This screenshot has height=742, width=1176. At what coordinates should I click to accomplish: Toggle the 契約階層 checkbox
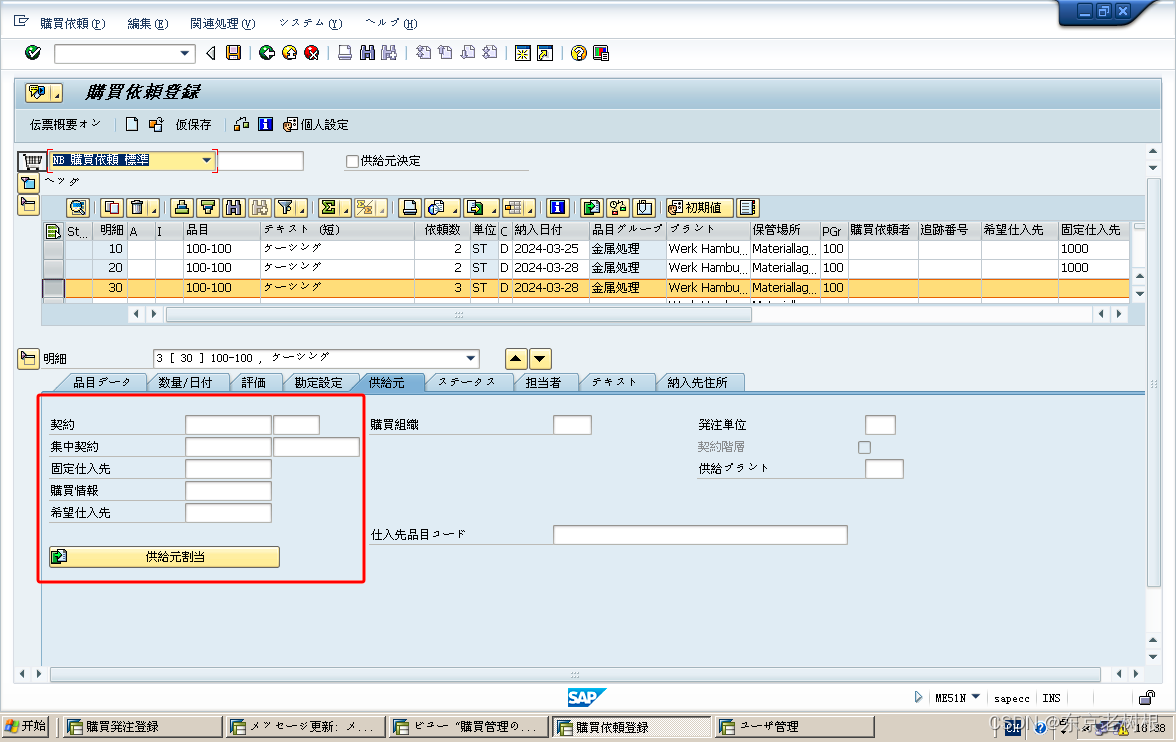864,447
